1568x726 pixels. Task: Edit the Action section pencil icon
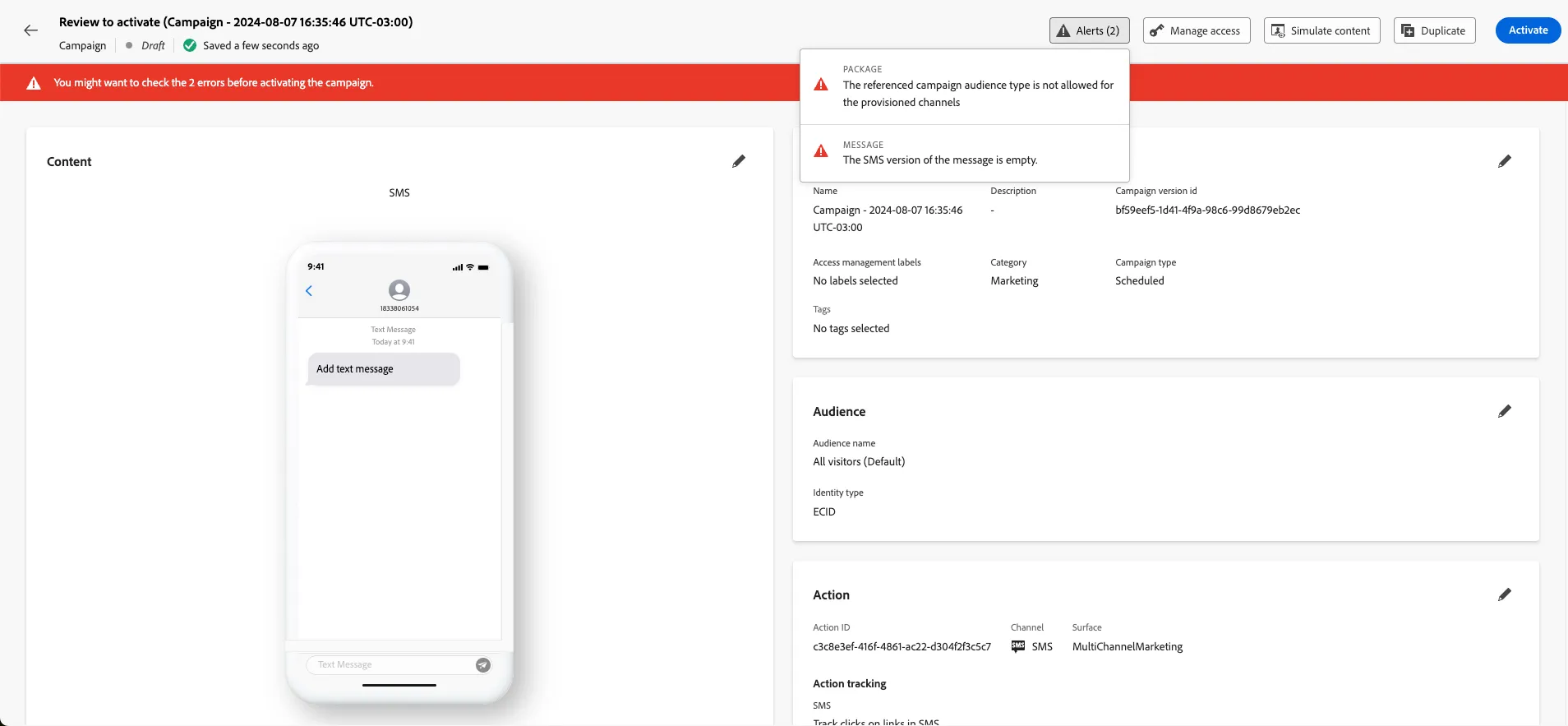click(1504, 594)
